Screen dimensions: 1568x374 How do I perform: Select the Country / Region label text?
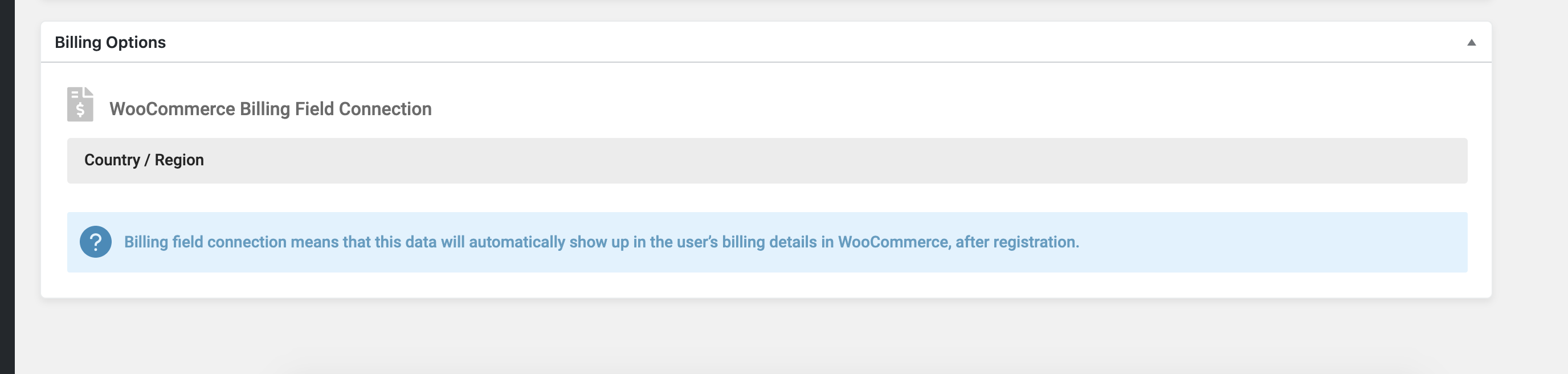coord(144,160)
